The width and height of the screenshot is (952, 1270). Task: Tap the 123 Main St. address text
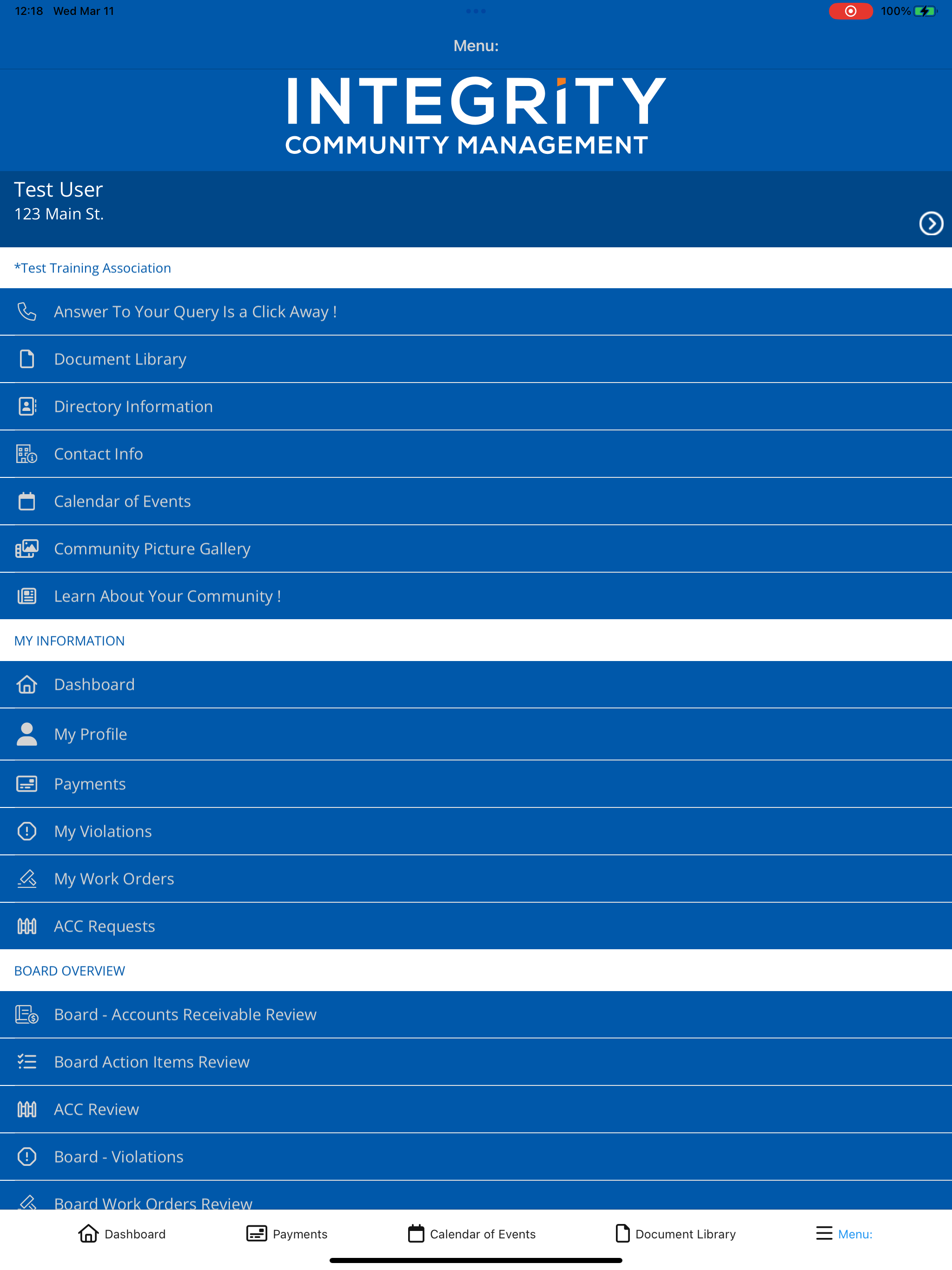pos(59,214)
